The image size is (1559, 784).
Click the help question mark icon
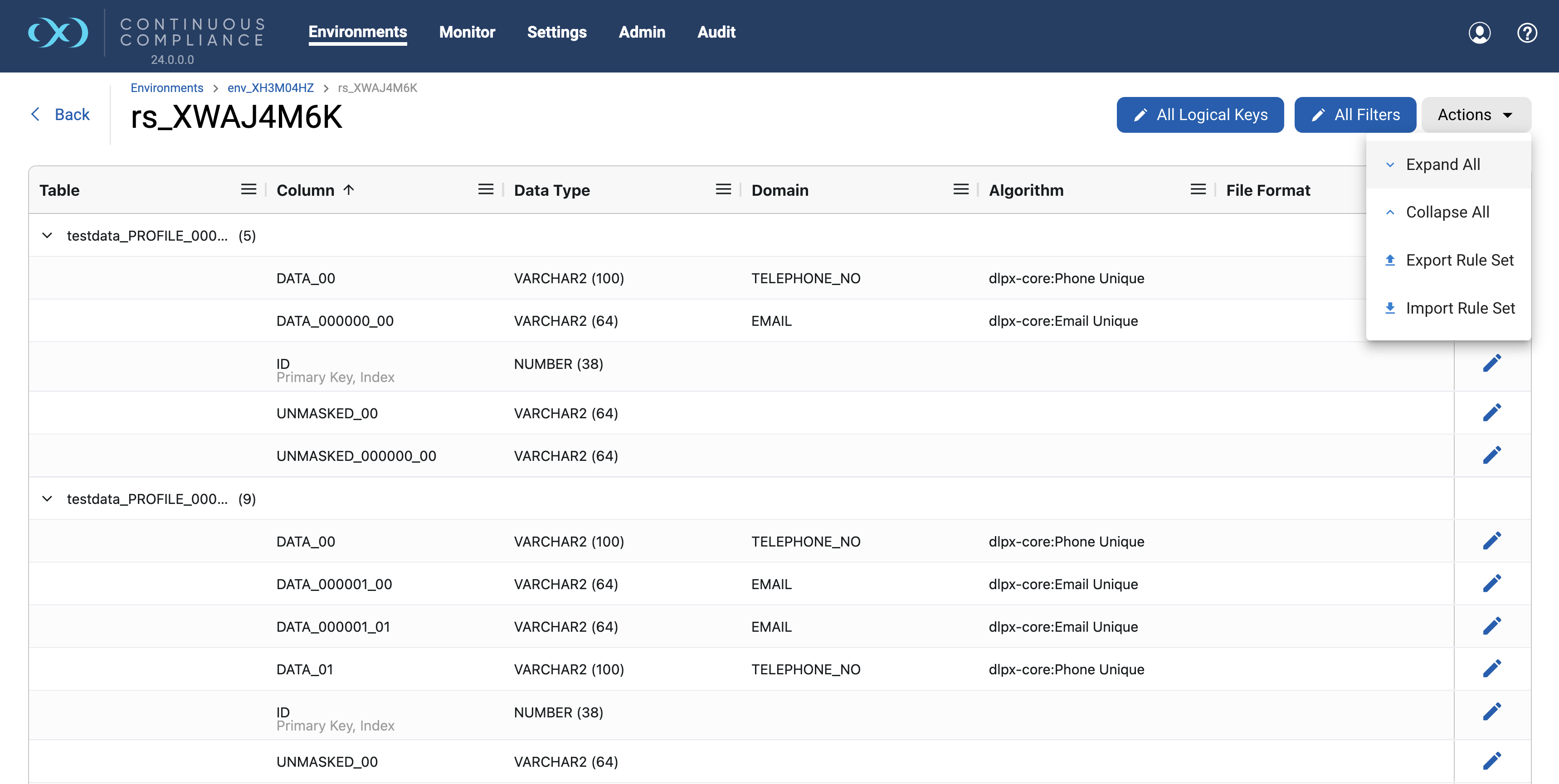(x=1526, y=33)
